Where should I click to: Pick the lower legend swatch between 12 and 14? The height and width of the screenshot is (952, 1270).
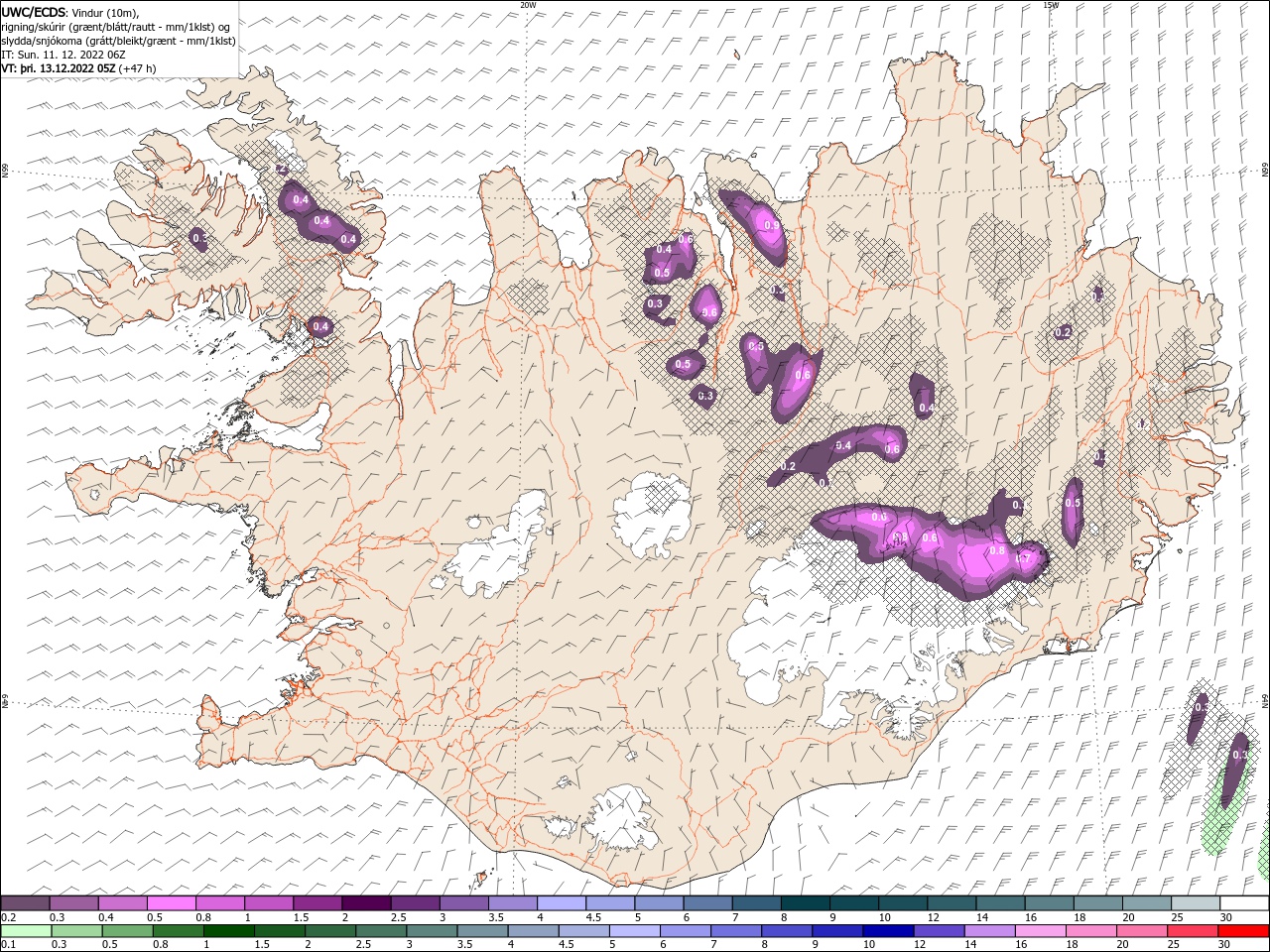[x=938, y=931]
